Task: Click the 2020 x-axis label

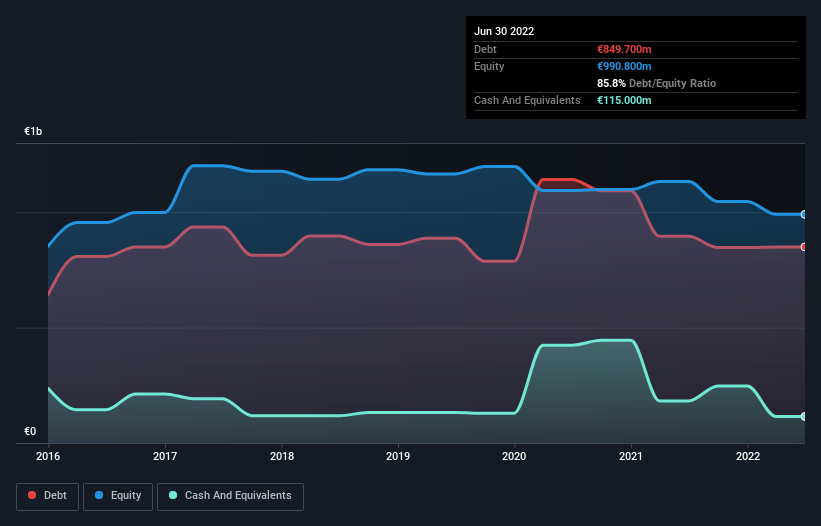Action: [x=514, y=456]
